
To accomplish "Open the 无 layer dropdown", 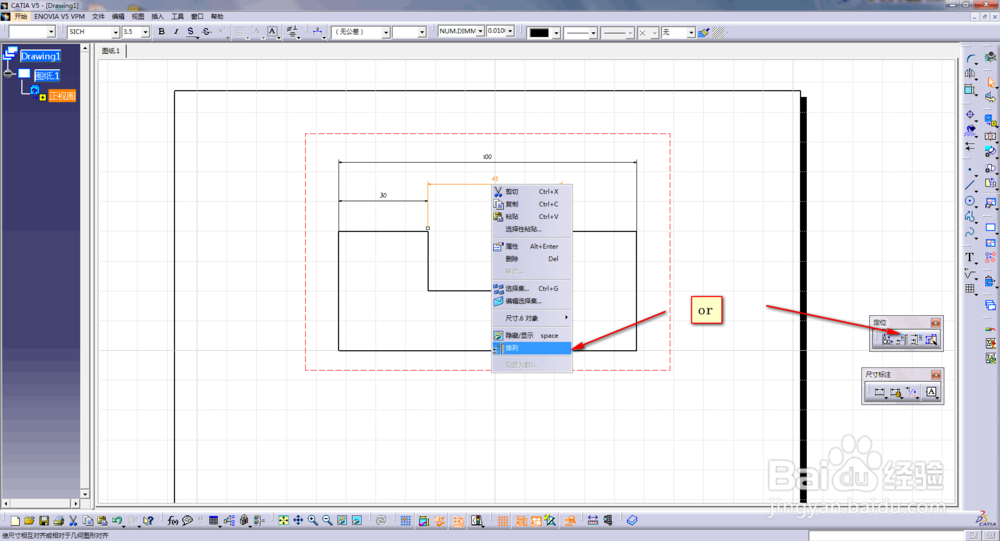I will tap(691, 32).
